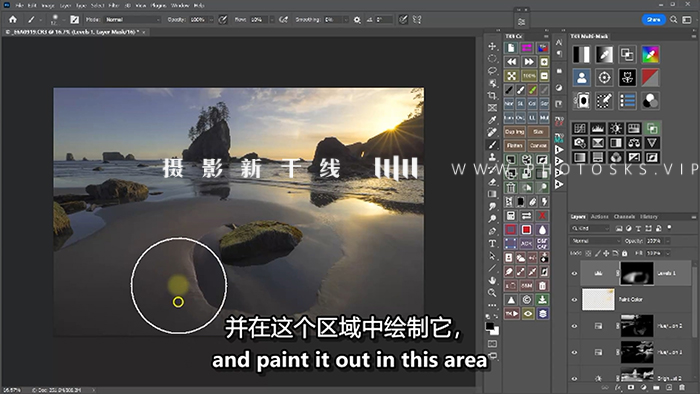
Task: Click the TK rewind double-arrow button
Action: click(511, 62)
